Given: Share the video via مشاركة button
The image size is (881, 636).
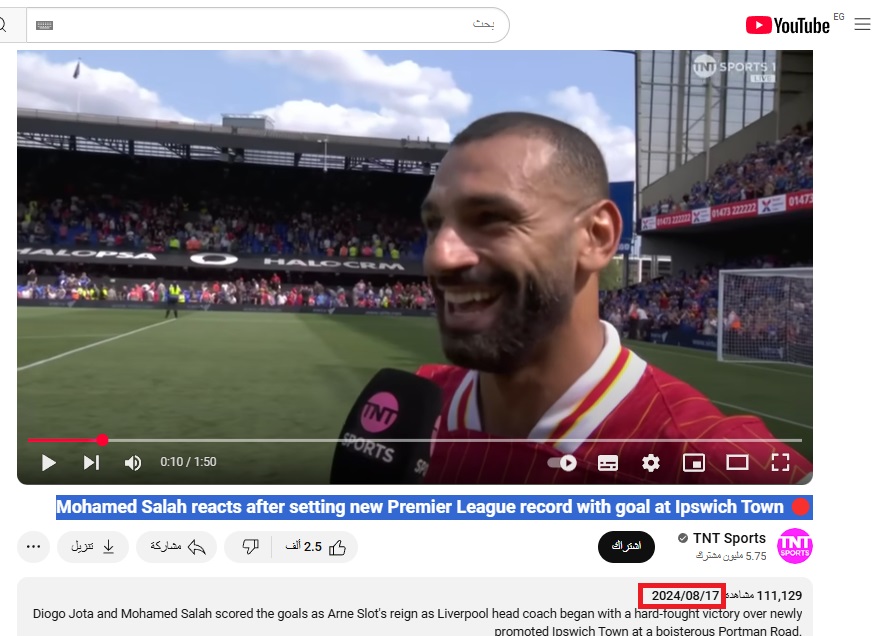Looking at the screenshot, I should (x=176, y=547).
